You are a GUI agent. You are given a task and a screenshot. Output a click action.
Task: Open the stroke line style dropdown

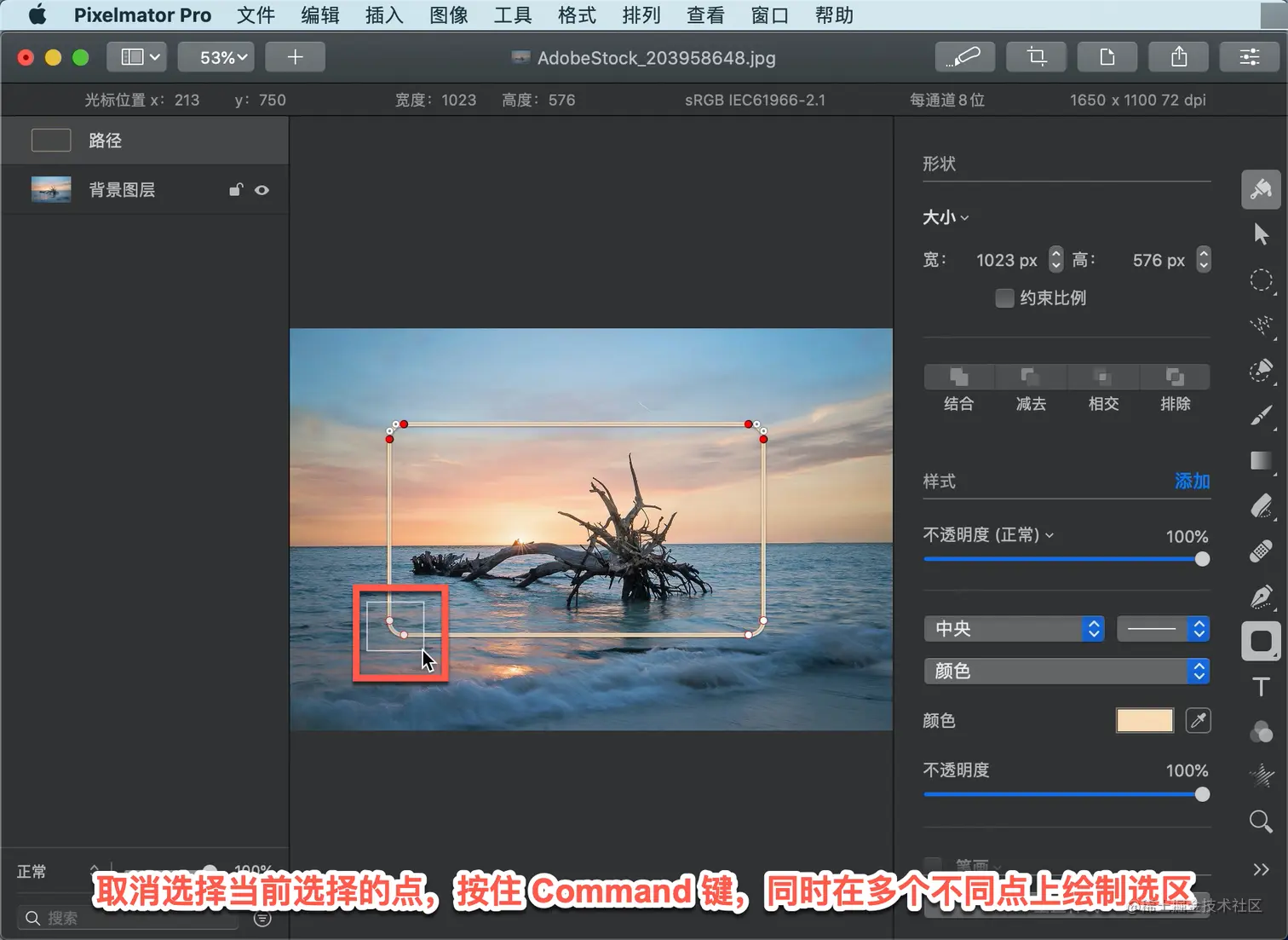coord(1163,629)
